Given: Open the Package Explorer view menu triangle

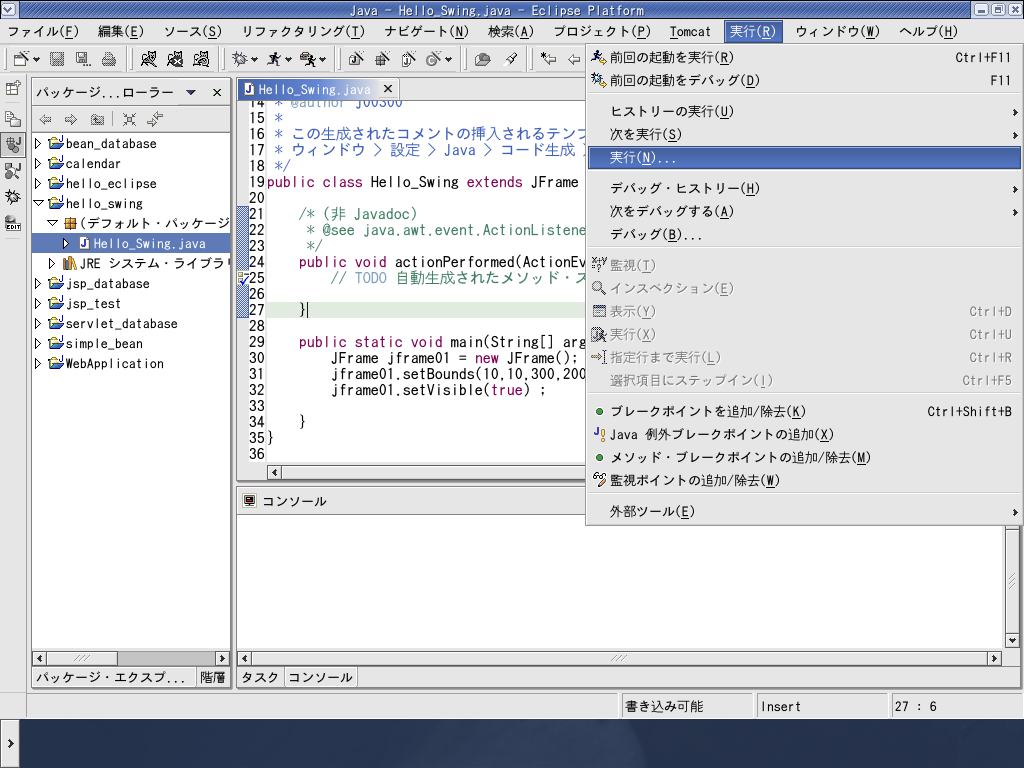Looking at the screenshot, I should click(191, 92).
